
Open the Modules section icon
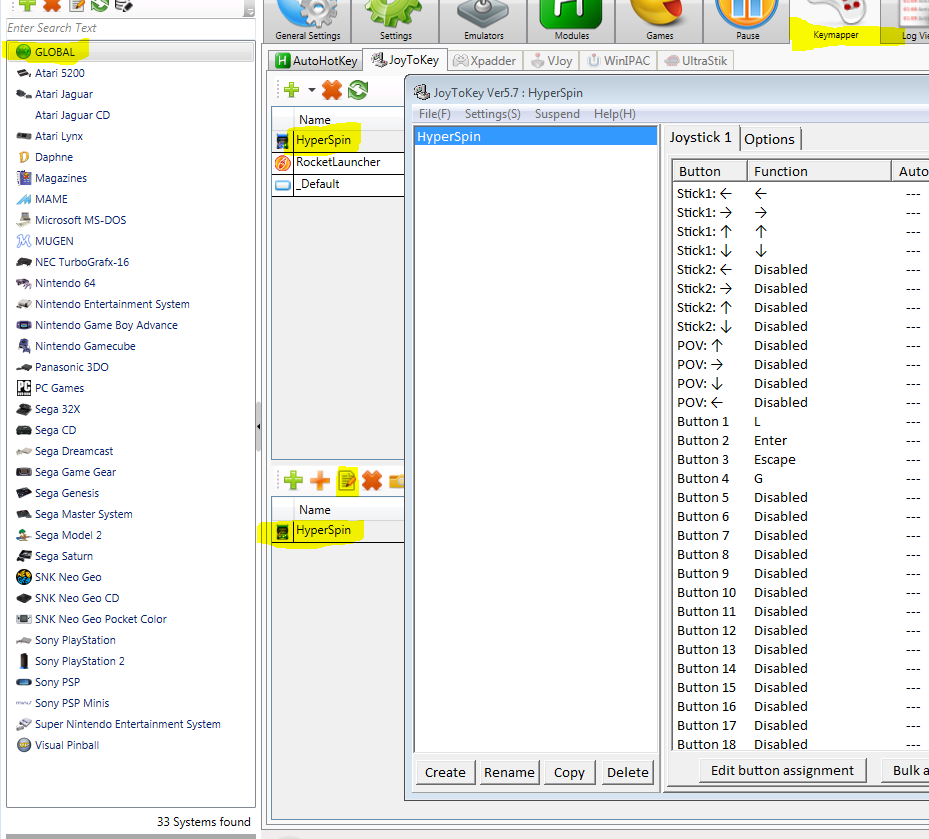pos(571,20)
